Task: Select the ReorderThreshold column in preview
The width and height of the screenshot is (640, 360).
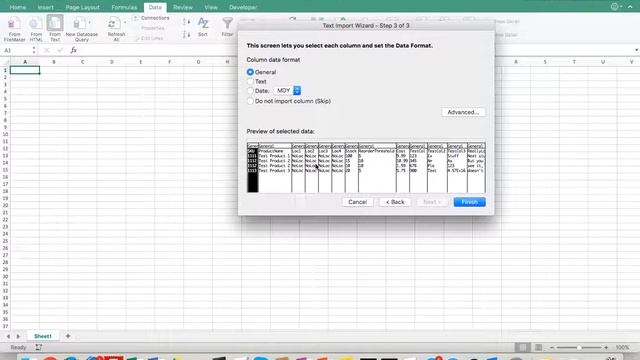Action: (x=377, y=167)
